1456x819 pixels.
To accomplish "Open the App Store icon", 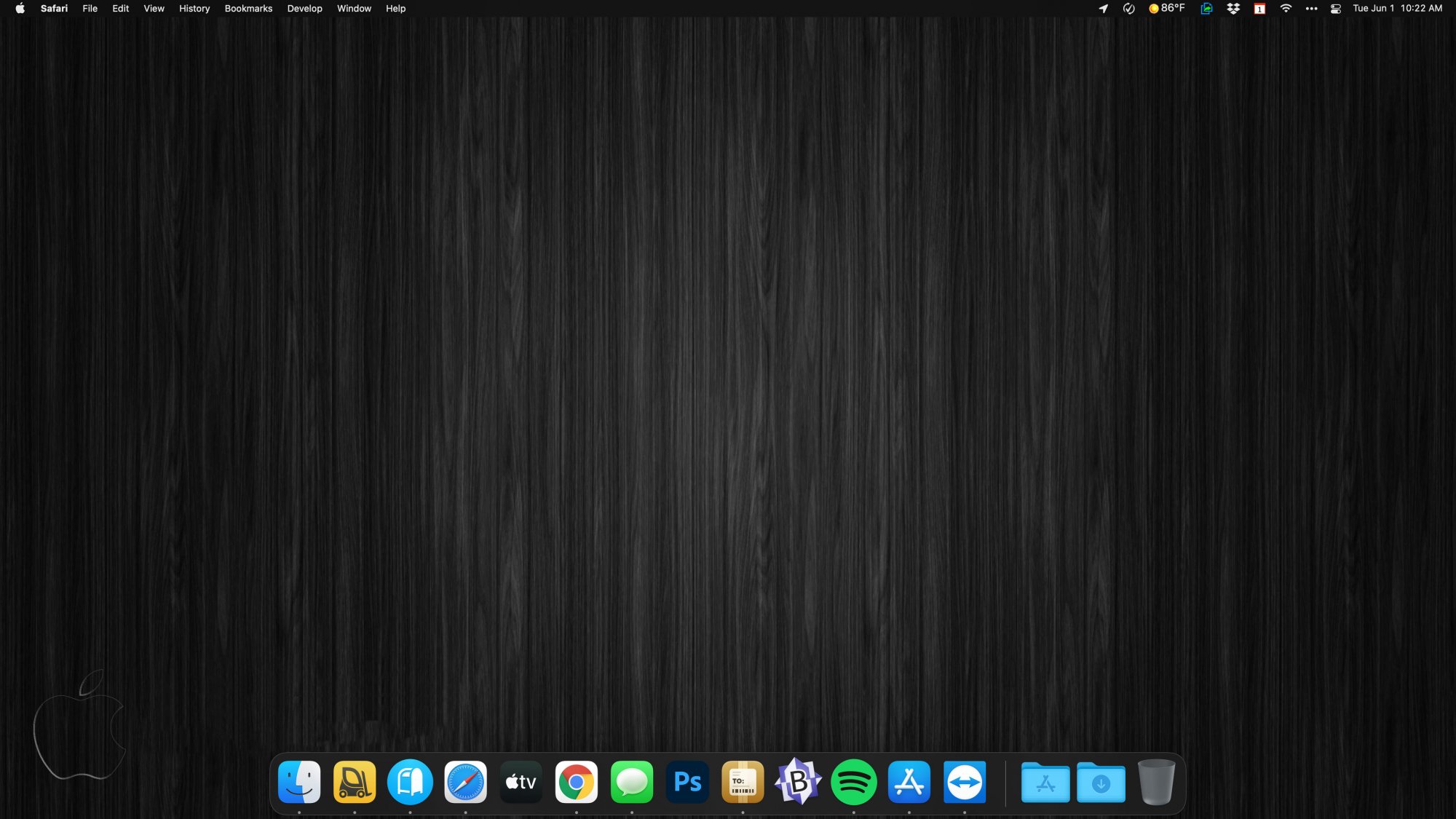I will point(909,783).
